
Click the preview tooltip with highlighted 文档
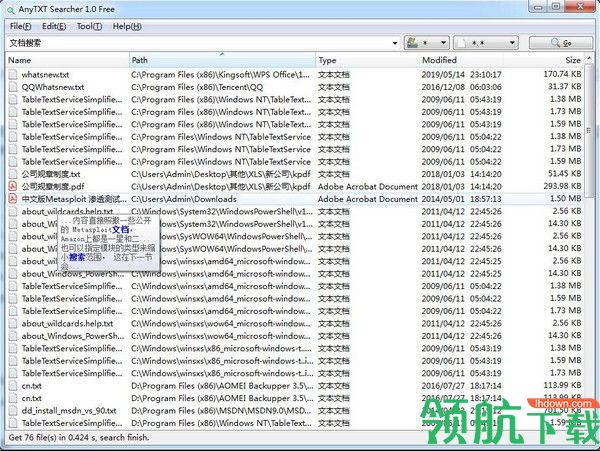pyautogui.click(x=108, y=243)
